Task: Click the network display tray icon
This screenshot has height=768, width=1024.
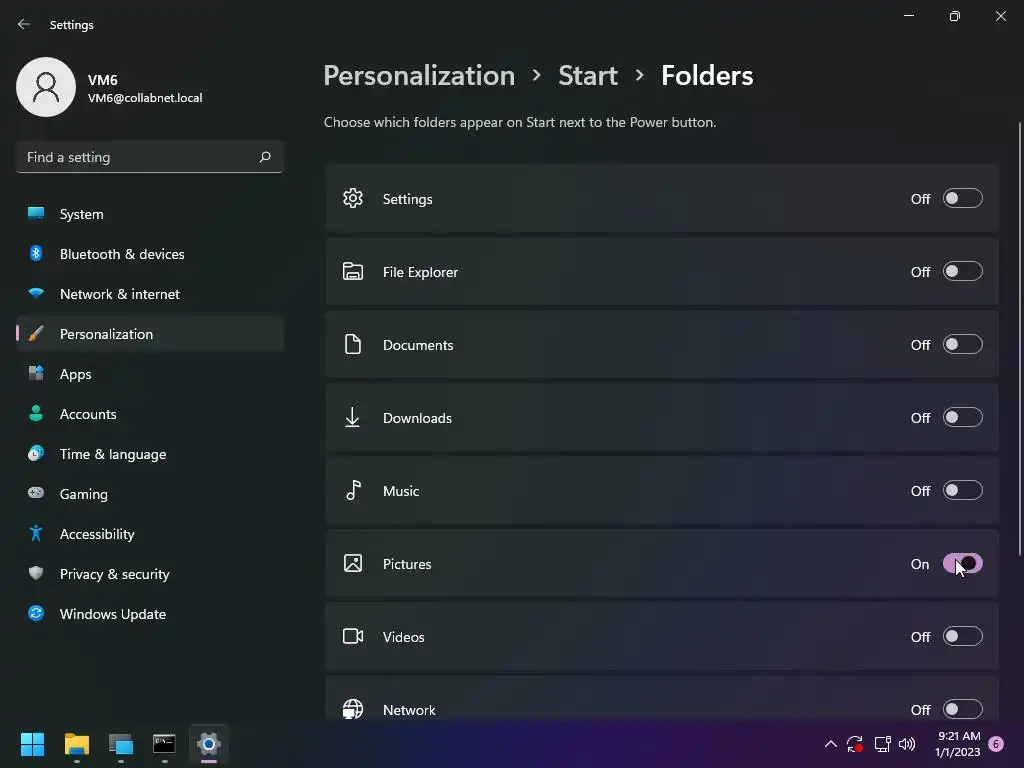Action: 882,744
